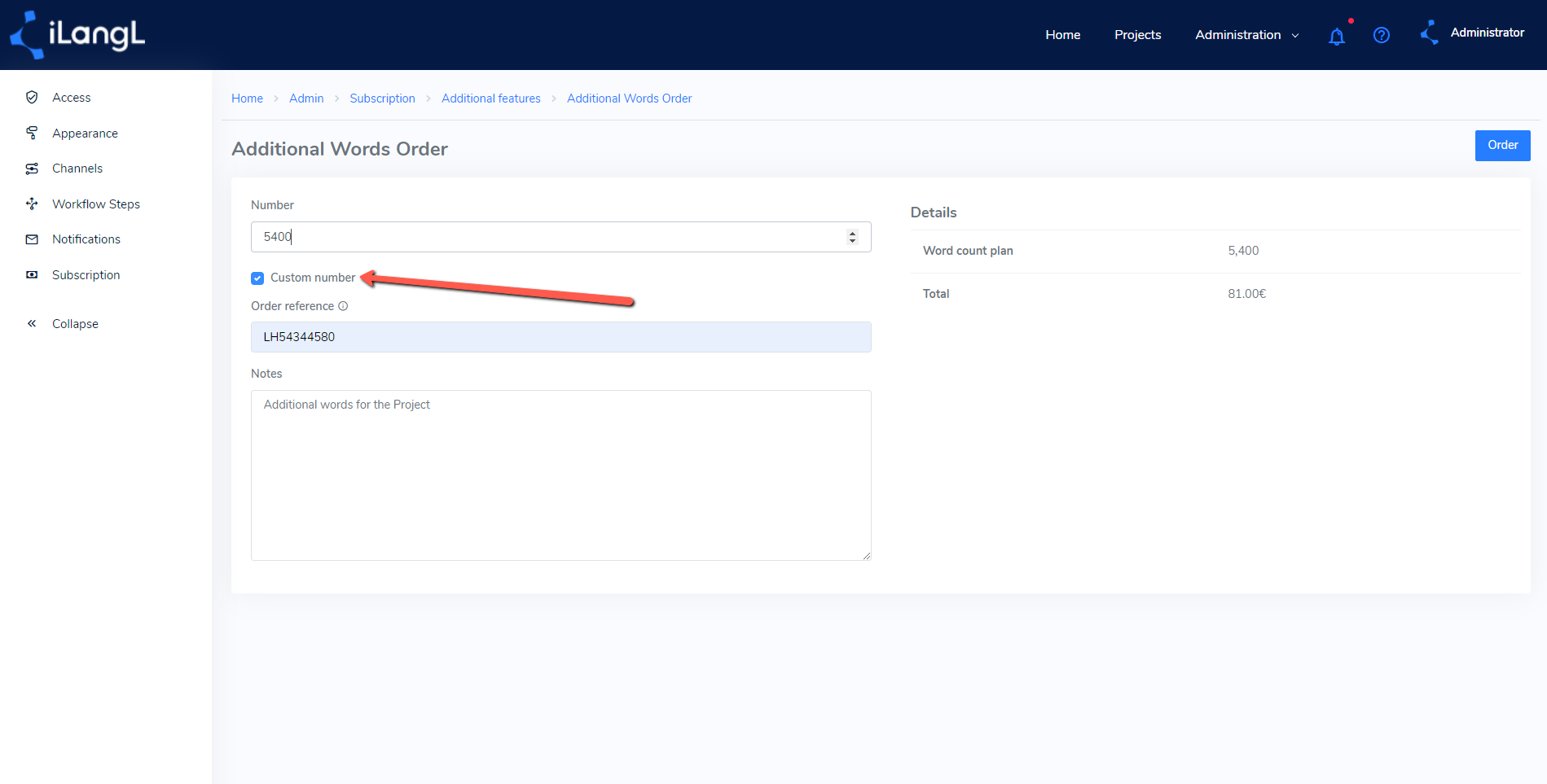Open the Home menu in top bar

(1062, 35)
